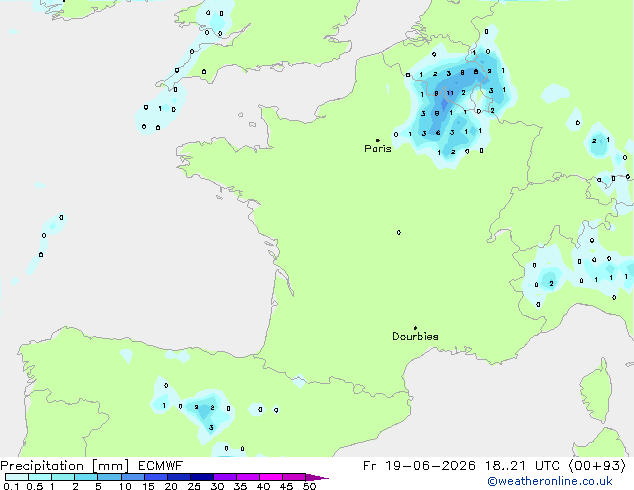The image size is (634, 490).
Task: Click the '18..21 UTC' time range text
Action: pos(522,466)
